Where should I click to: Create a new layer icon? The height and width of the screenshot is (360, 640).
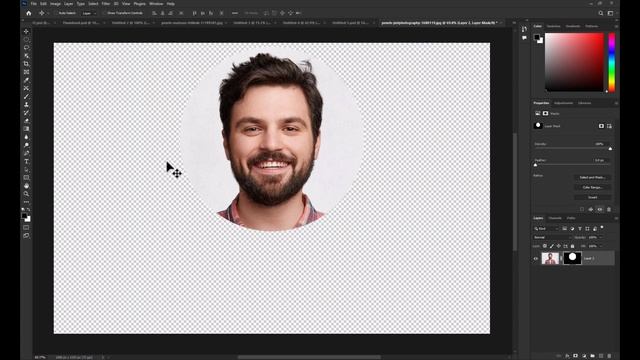point(601,356)
